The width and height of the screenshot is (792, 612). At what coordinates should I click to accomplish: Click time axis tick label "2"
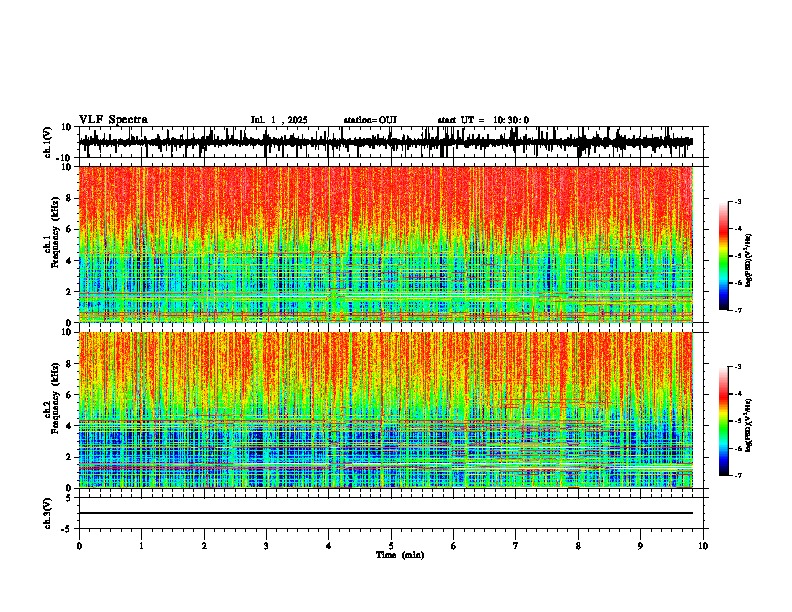(204, 546)
